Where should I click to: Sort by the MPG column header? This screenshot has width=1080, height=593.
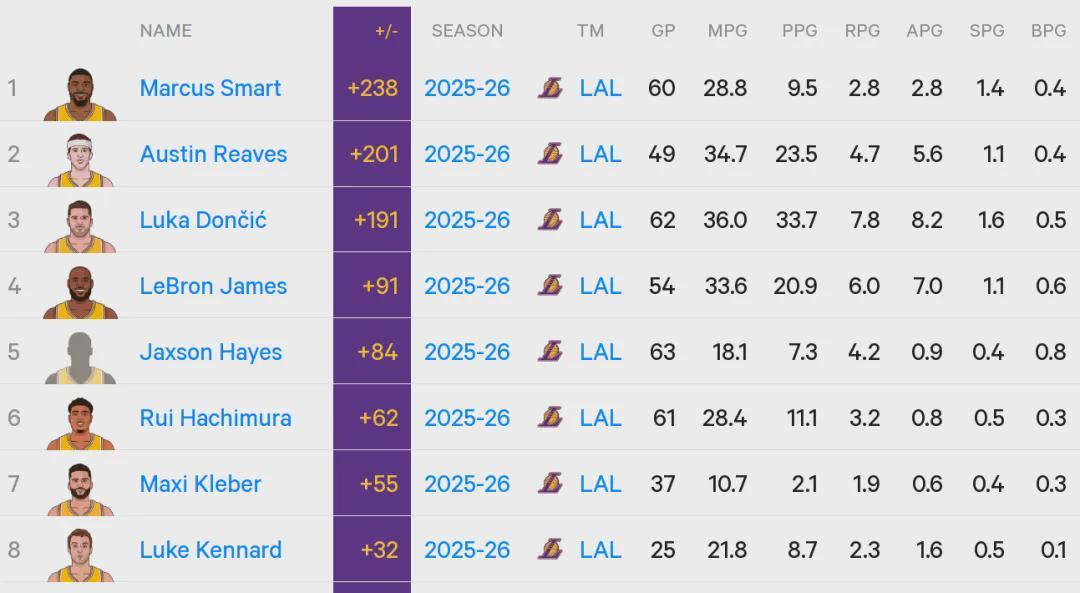[x=727, y=31]
